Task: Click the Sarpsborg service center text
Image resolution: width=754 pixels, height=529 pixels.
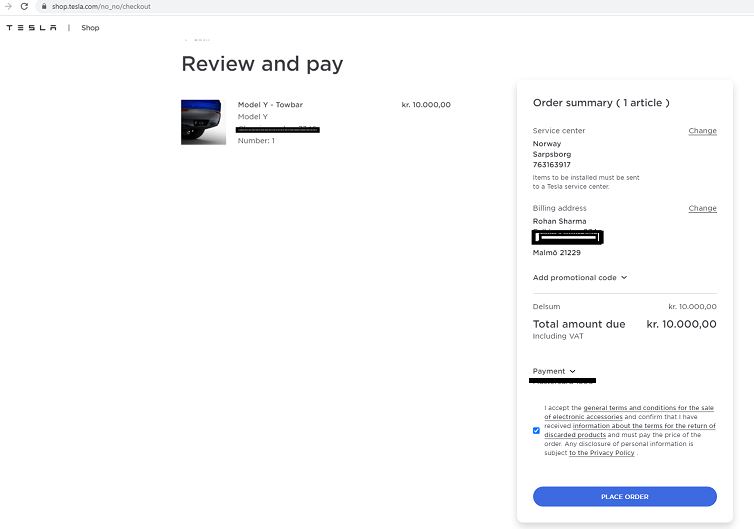Action: (552, 154)
